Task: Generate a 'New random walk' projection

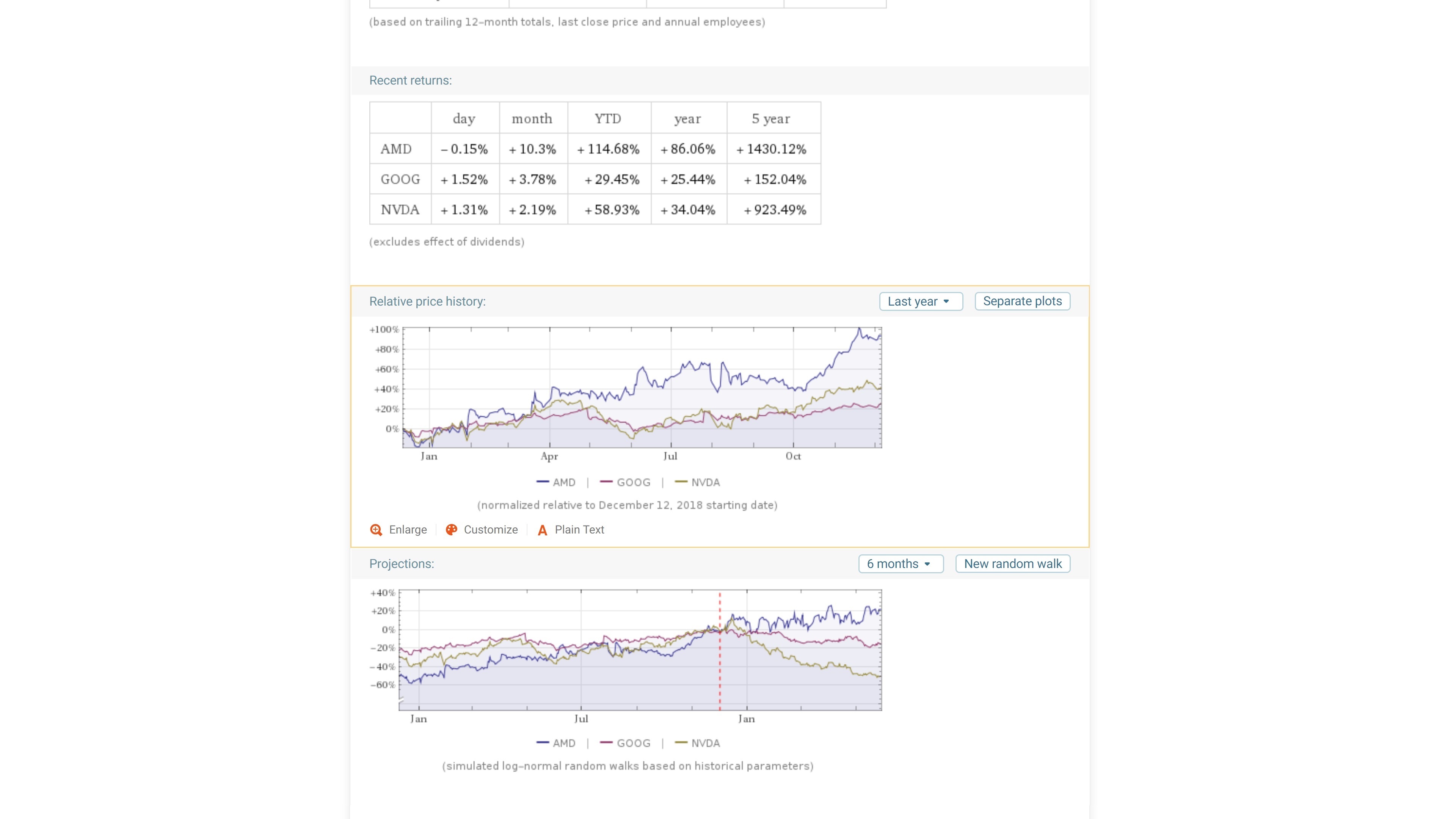Action: tap(1012, 563)
